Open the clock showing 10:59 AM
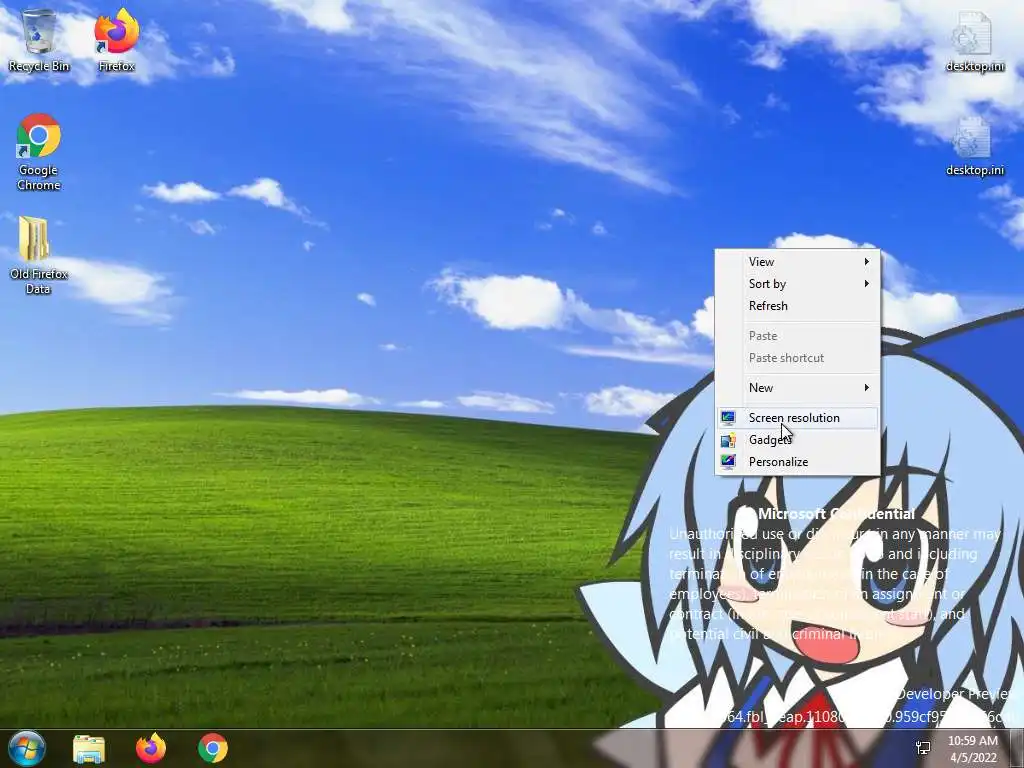 click(x=973, y=749)
